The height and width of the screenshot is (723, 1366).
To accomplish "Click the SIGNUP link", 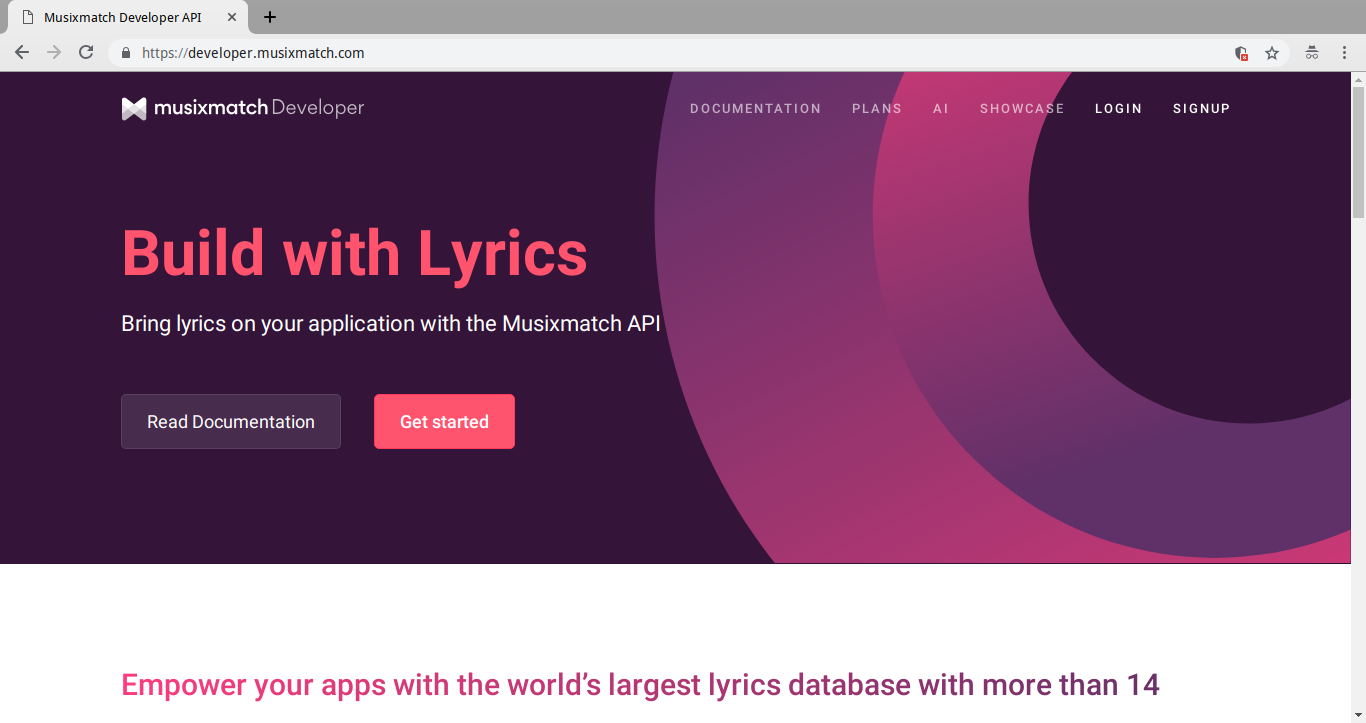I will click(1201, 109).
